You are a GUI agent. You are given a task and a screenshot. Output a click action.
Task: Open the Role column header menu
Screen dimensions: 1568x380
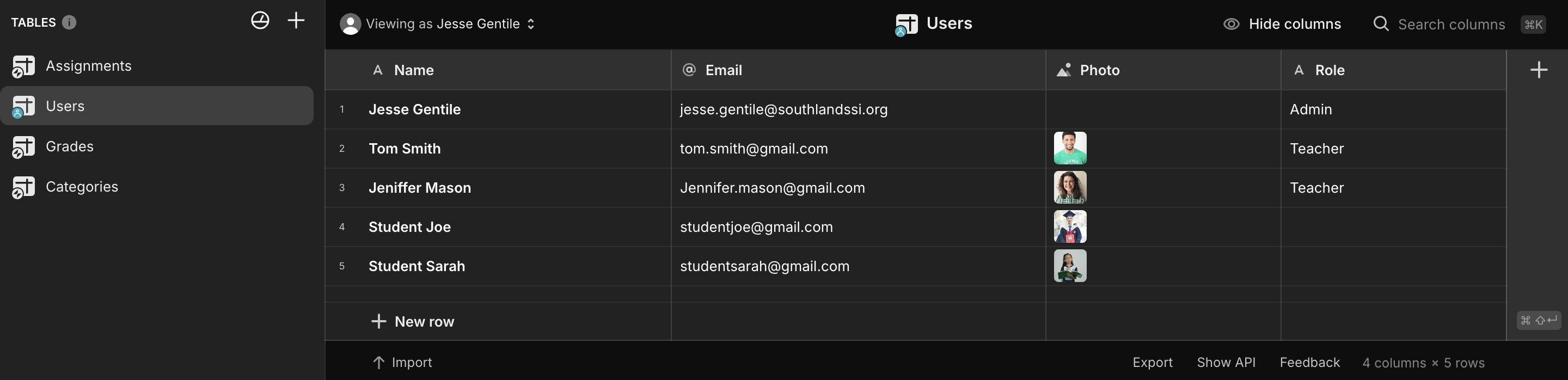pos(1329,70)
